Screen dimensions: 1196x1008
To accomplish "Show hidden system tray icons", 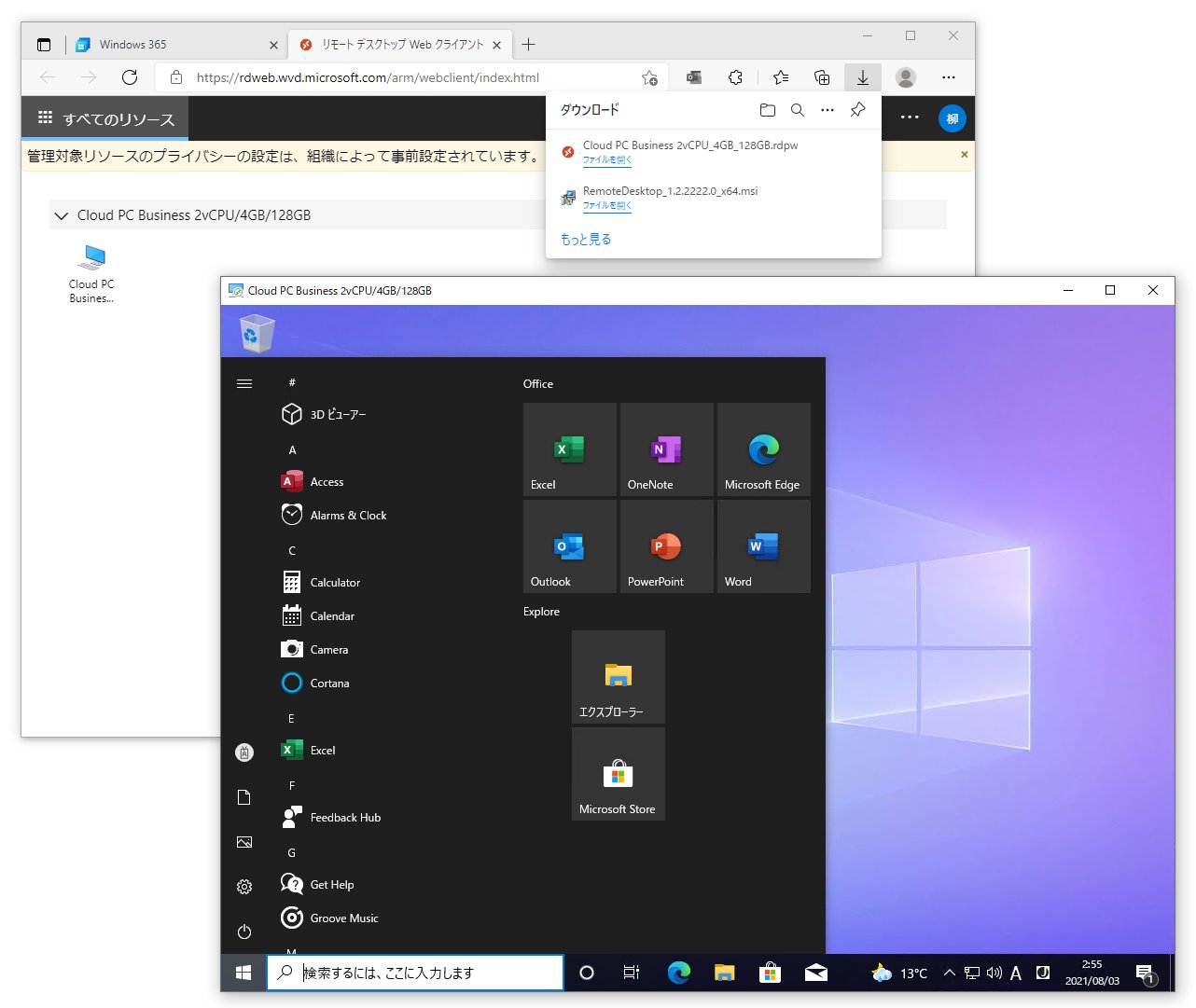I will 949,973.
